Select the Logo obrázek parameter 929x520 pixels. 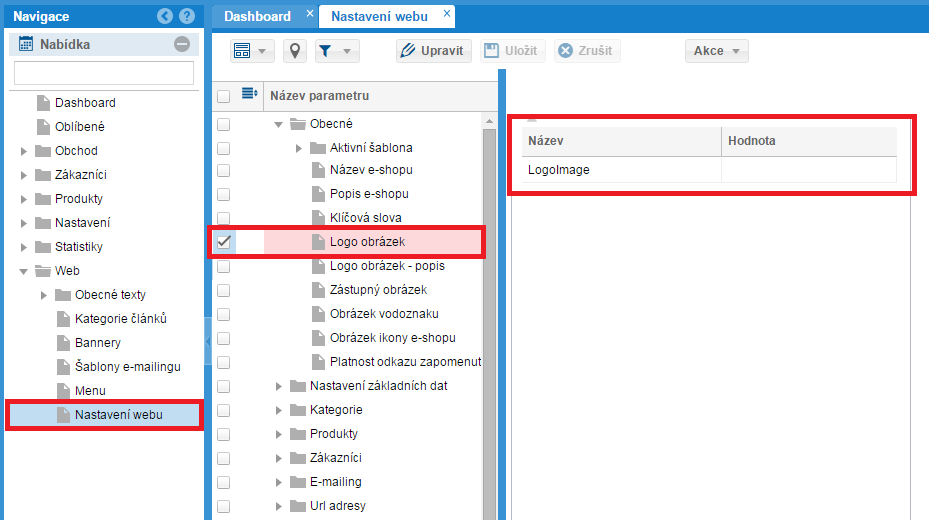click(x=367, y=242)
